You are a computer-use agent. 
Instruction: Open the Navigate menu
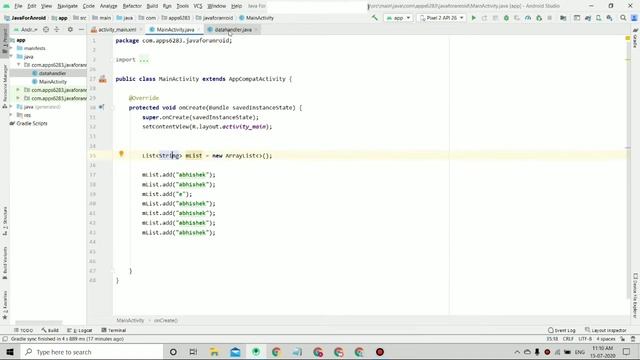pyautogui.click(x=67, y=6)
